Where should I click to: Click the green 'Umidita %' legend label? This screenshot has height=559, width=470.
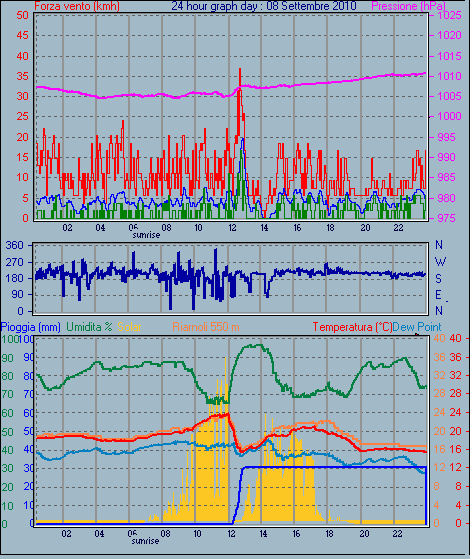tap(90, 327)
